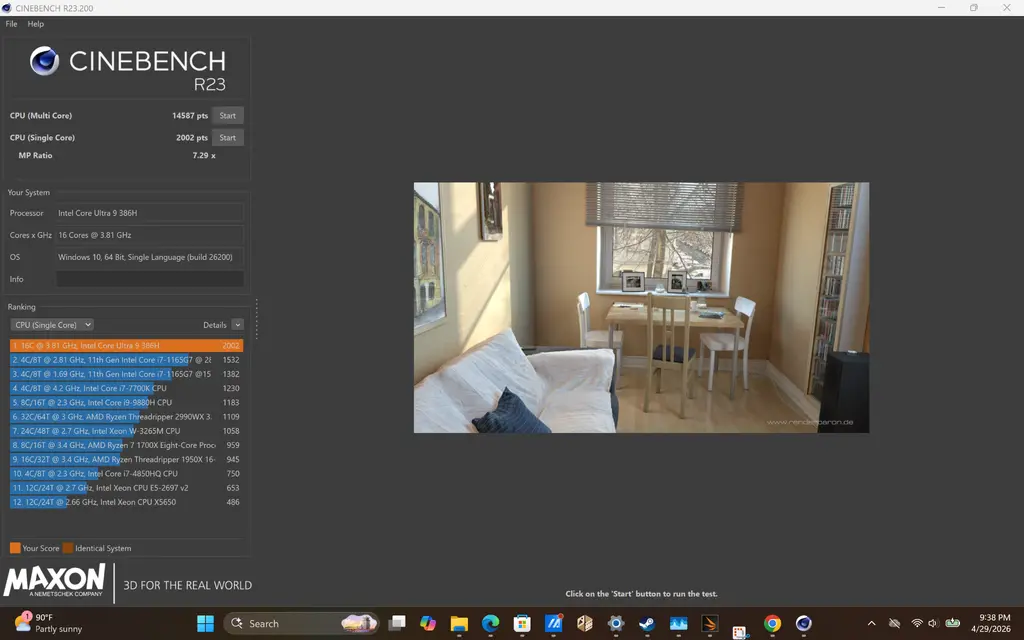Start the CPU Multi Core test
1024x640 pixels.
coord(227,116)
